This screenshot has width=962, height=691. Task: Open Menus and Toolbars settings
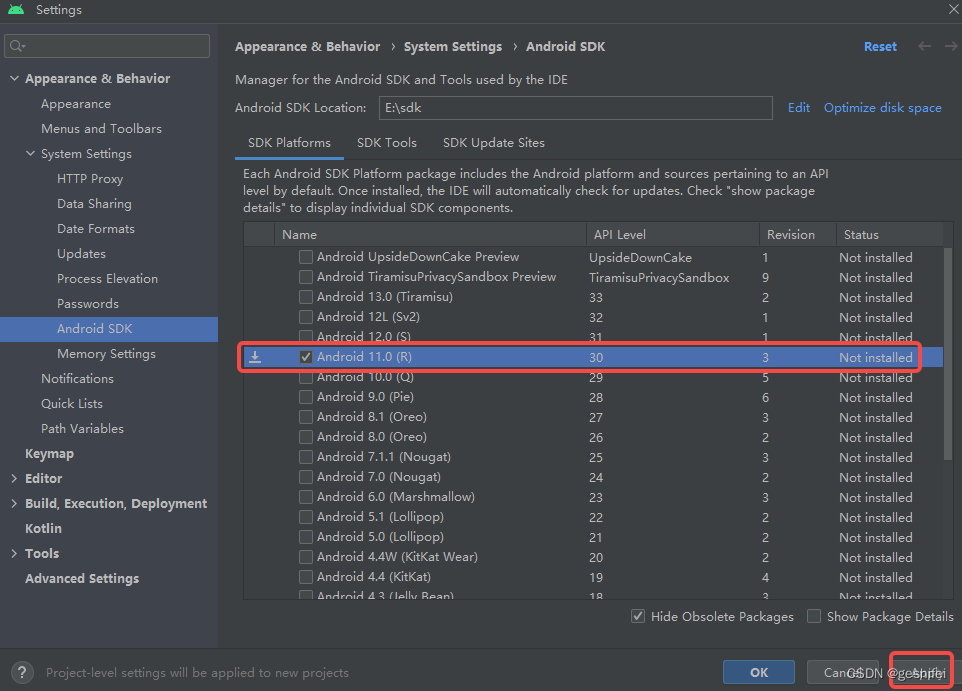[x=101, y=129]
